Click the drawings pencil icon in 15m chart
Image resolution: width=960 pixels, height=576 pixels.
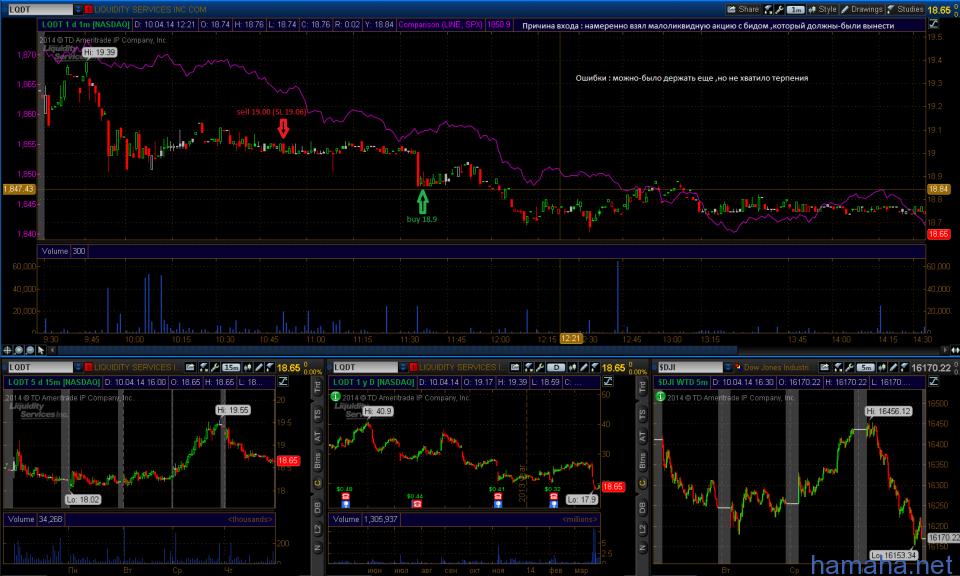258,367
